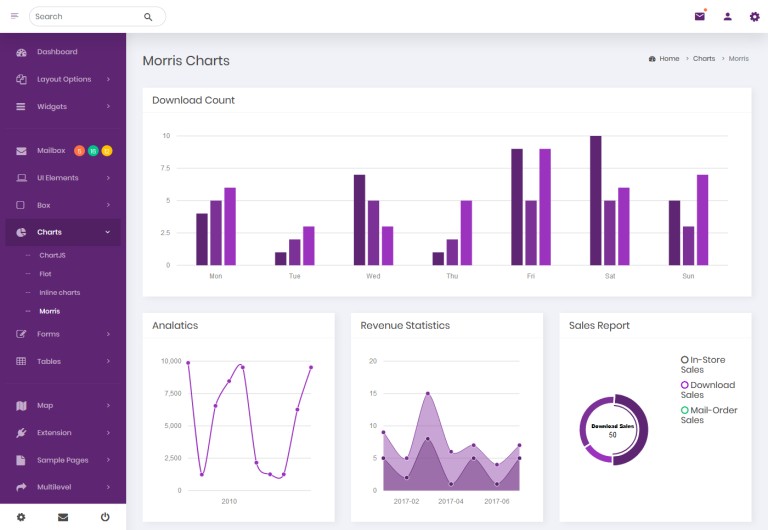This screenshot has height=530, width=768.
Task: Expand the Box submenu arrow
Action: coord(108,205)
